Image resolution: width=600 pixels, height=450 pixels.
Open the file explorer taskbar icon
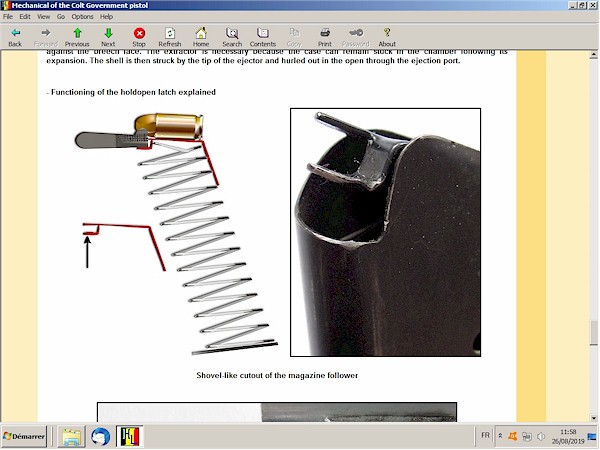pyautogui.click(x=72, y=437)
